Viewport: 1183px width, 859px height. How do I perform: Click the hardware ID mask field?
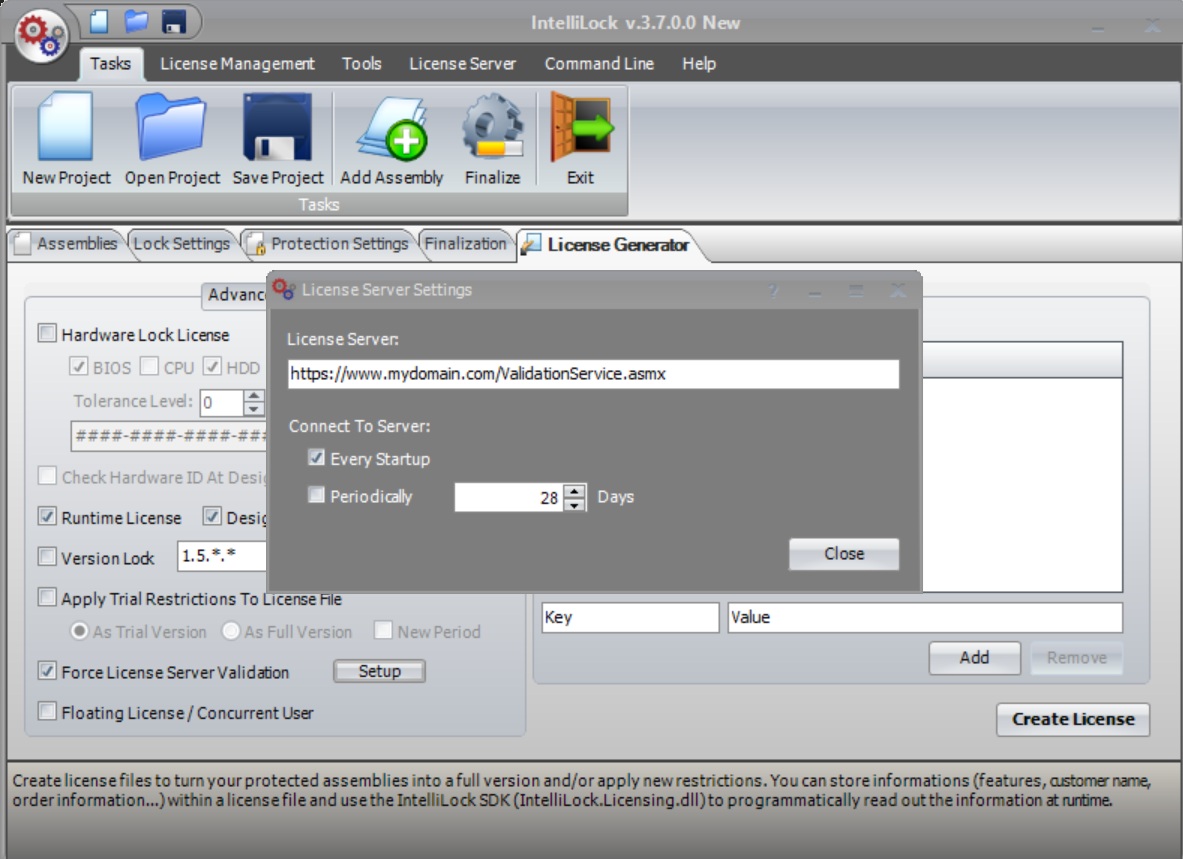tap(170, 437)
